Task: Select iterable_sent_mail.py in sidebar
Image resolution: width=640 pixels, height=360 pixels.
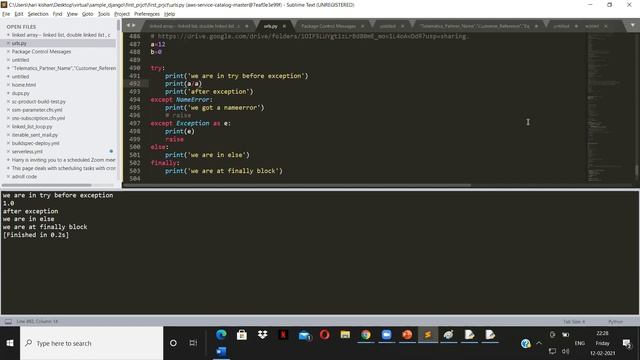Action: [x=35, y=135]
